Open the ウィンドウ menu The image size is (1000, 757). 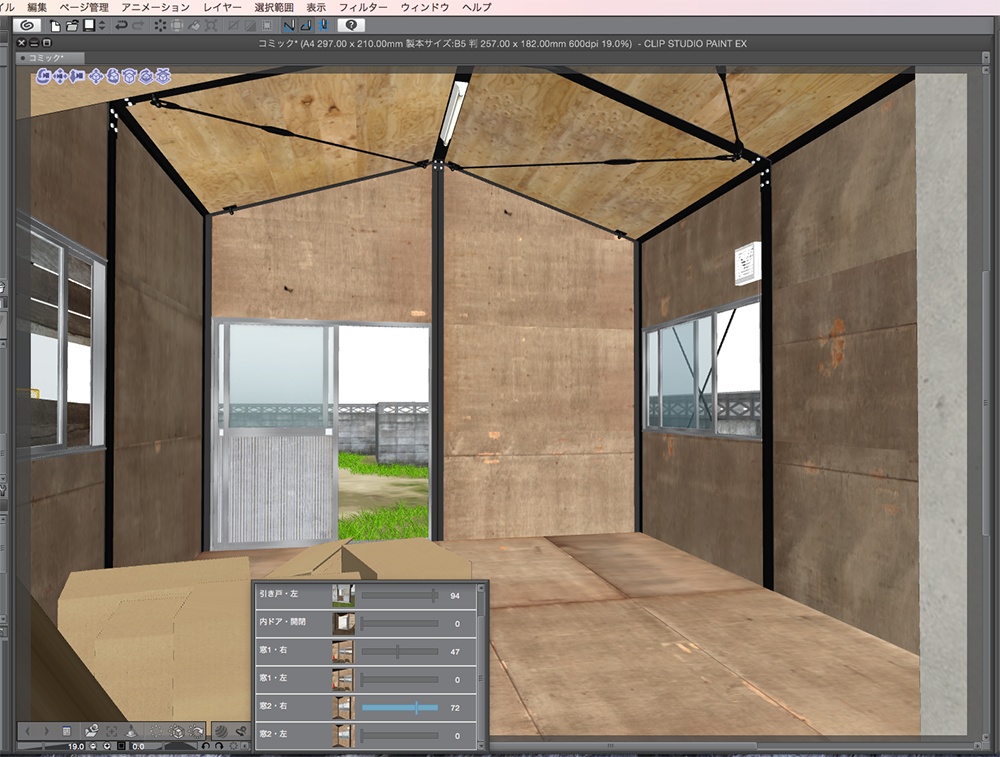pos(425,7)
